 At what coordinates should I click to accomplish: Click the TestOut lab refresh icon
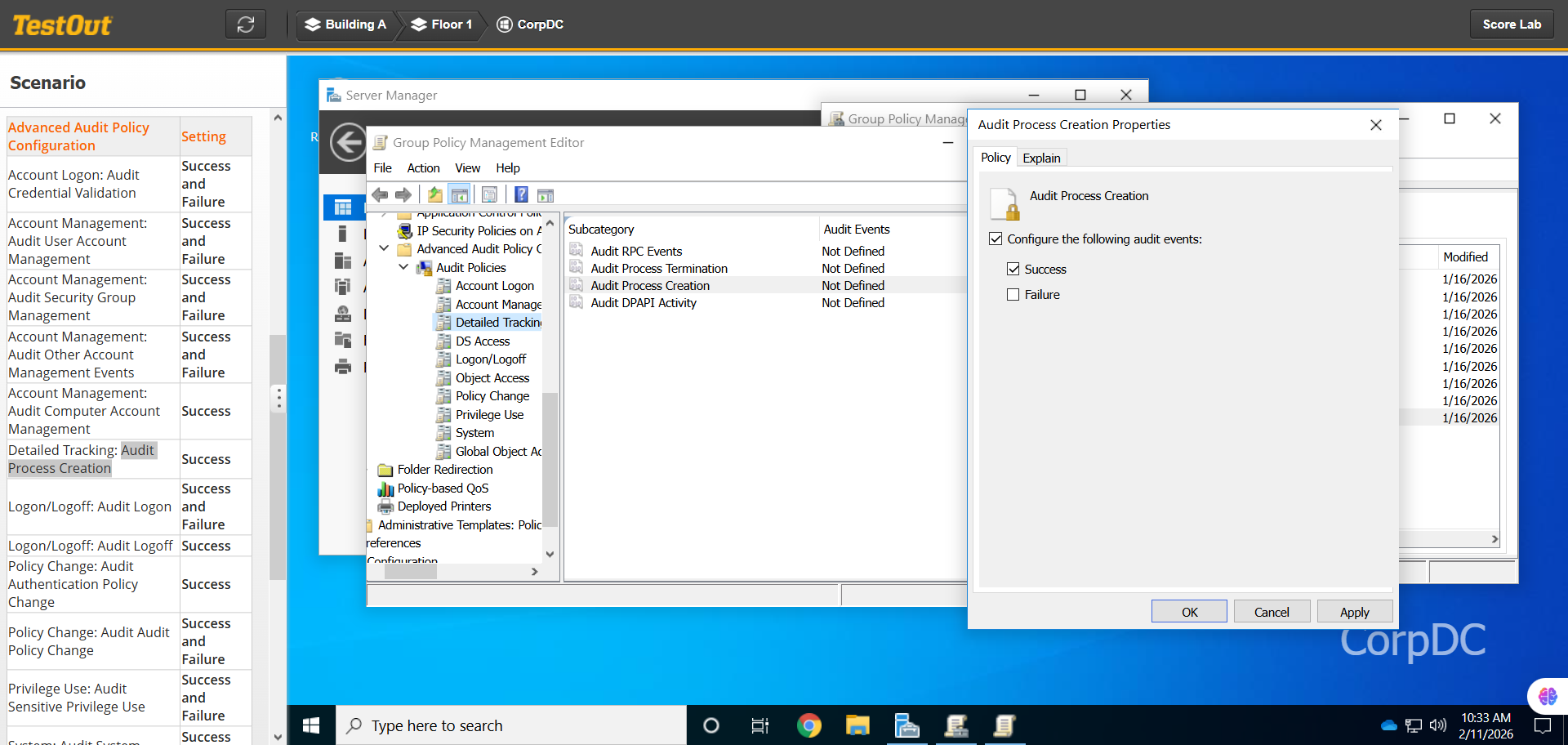pyautogui.click(x=246, y=25)
